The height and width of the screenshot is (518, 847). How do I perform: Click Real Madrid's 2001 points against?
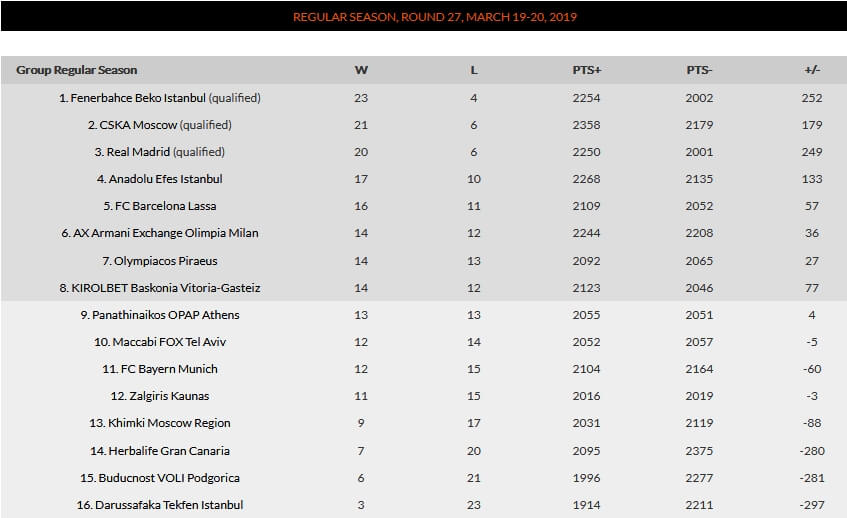click(x=700, y=152)
